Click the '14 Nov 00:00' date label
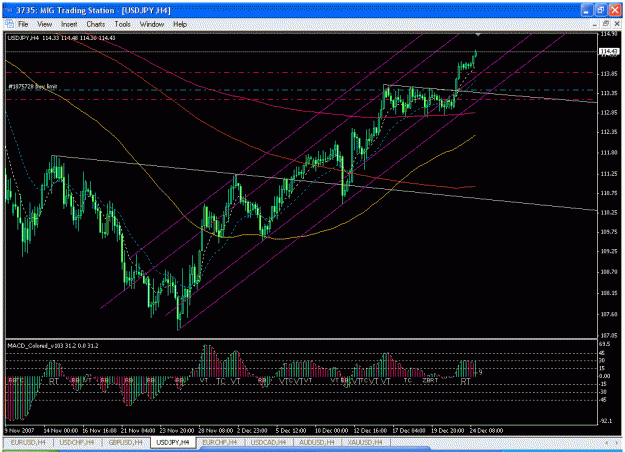The width and height of the screenshot is (625, 452). click(x=61, y=430)
